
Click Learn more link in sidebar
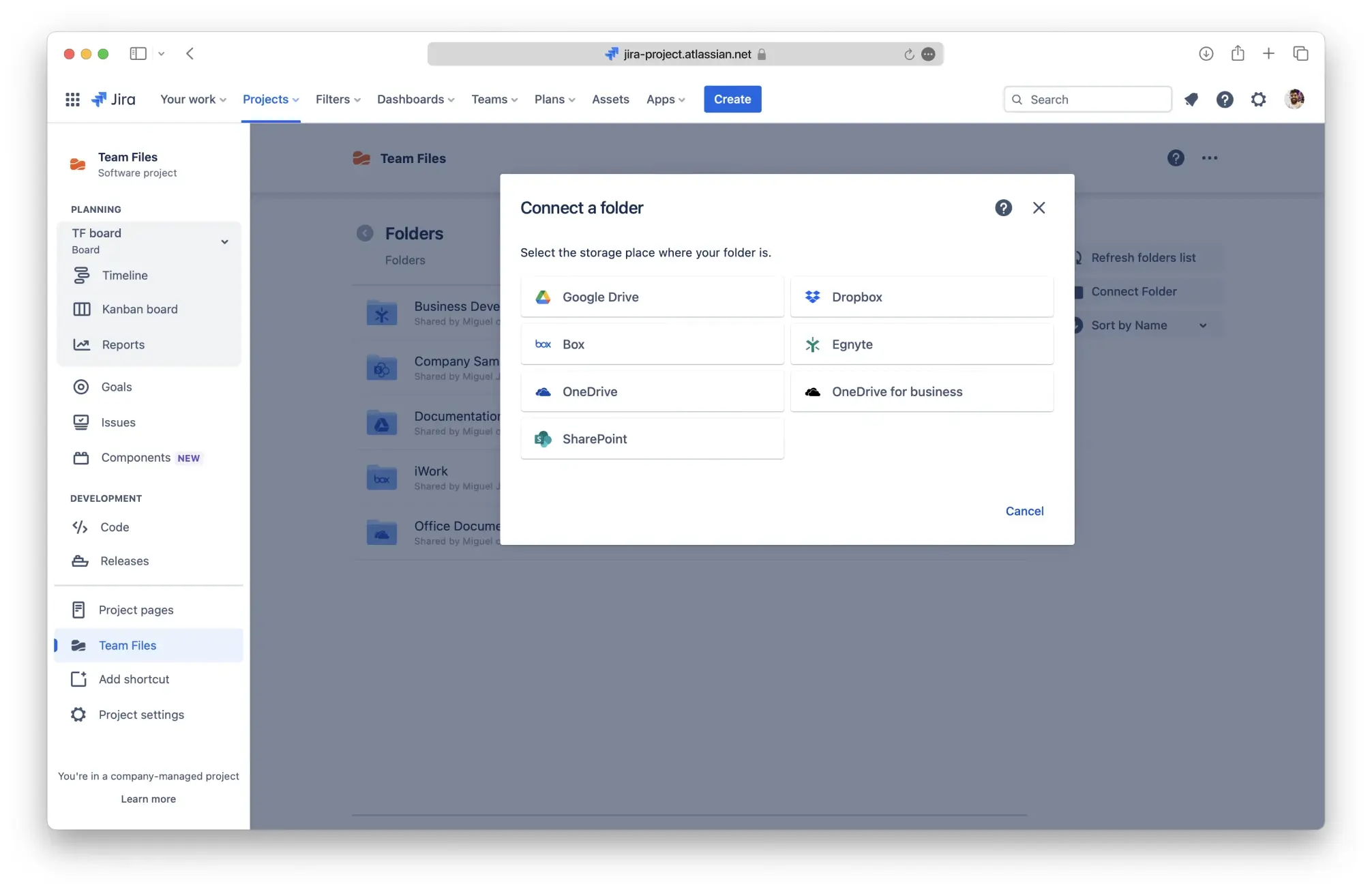[x=148, y=799]
